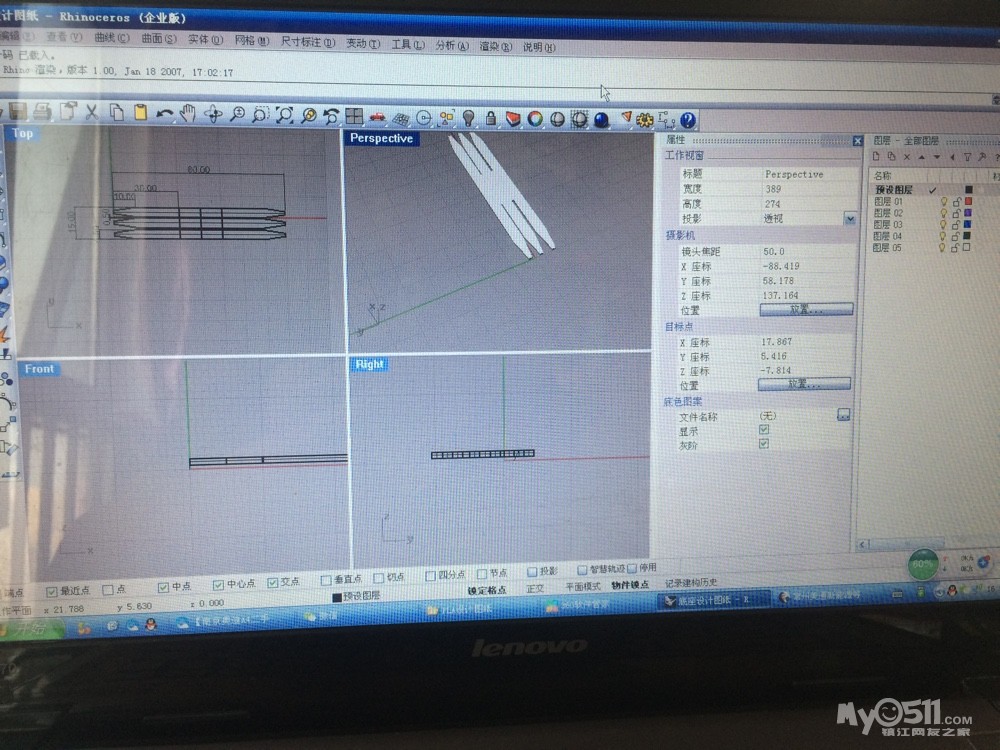Open the 投影 projection dropdown

tap(850, 218)
